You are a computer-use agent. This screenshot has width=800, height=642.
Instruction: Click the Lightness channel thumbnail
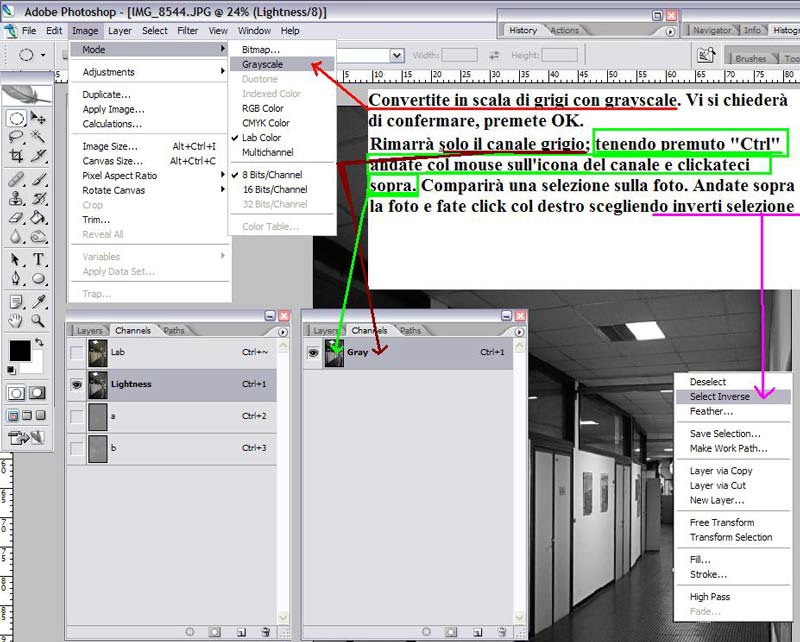pyautogui.click(x=98, y=384)
